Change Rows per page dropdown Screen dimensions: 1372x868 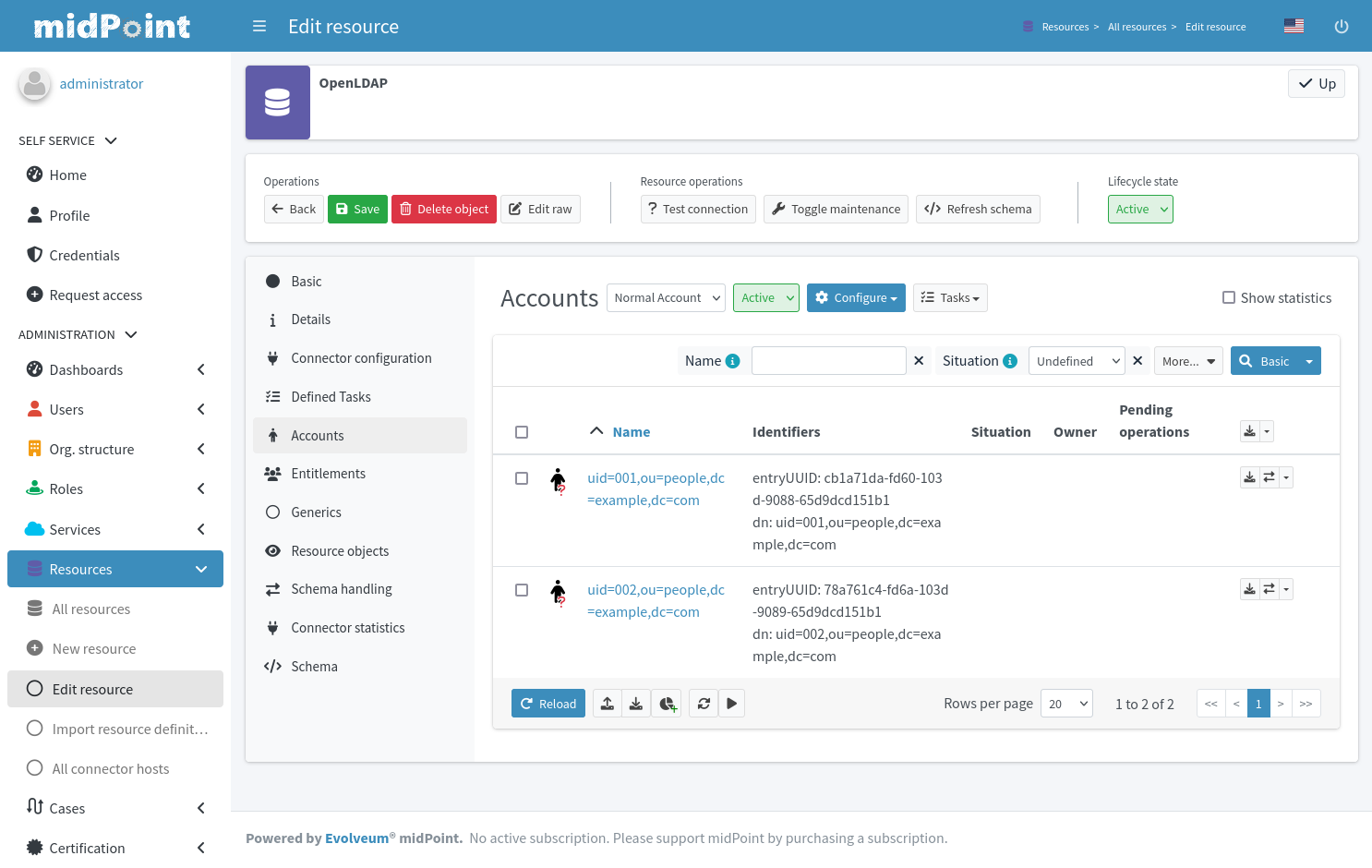pyautogui.click(x=1066, y=703)
